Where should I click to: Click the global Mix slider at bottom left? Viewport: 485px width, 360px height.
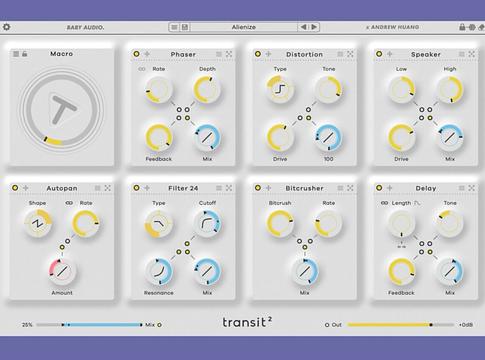[89, 324]
